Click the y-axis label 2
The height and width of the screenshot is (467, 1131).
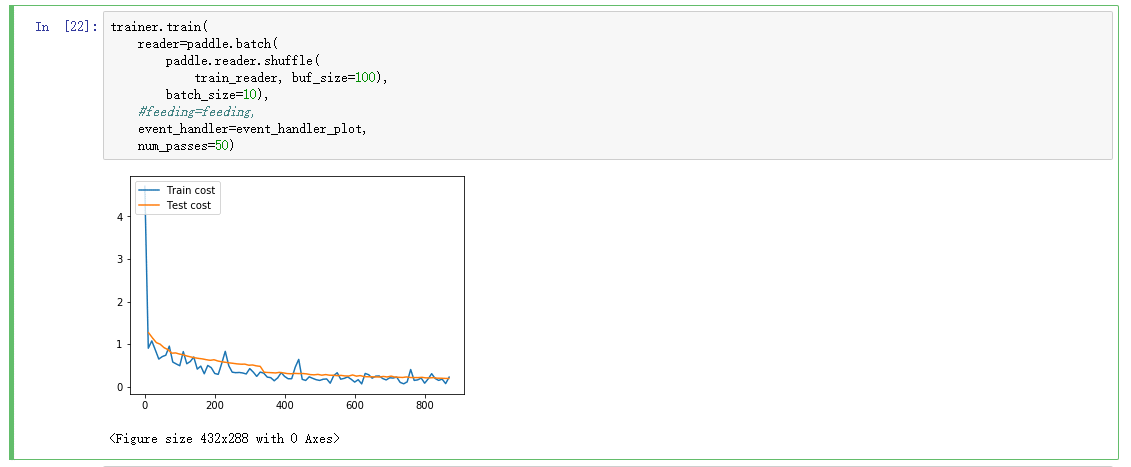120,302
